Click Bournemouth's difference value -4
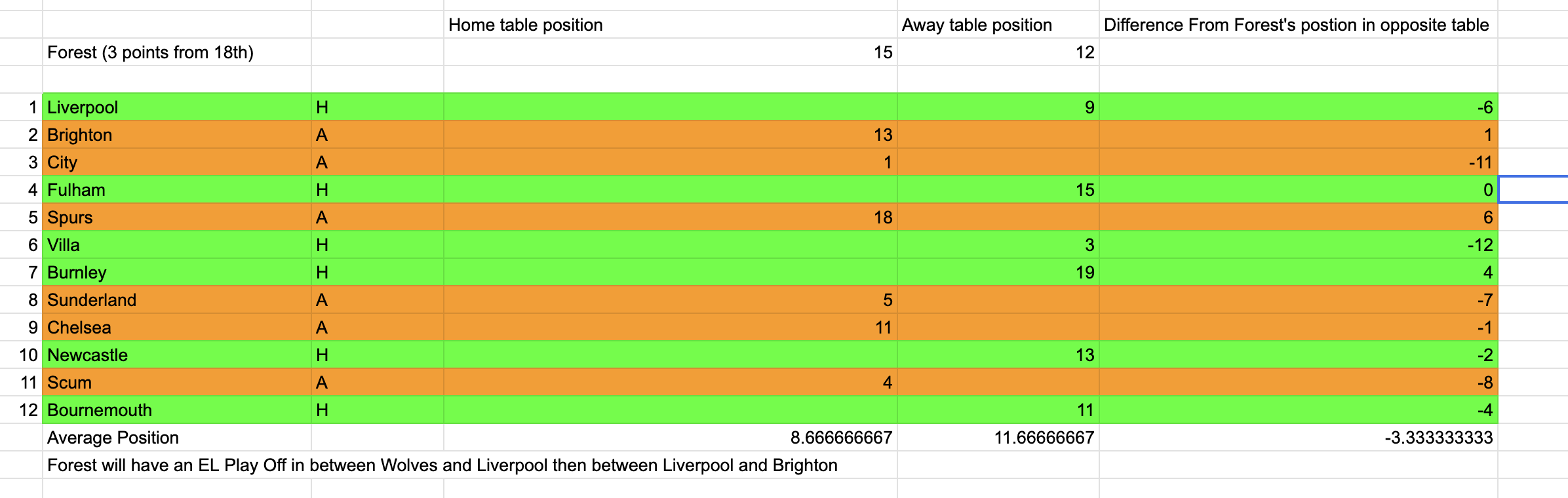Screen dimensions: 1568x498 click(1298, 410)
